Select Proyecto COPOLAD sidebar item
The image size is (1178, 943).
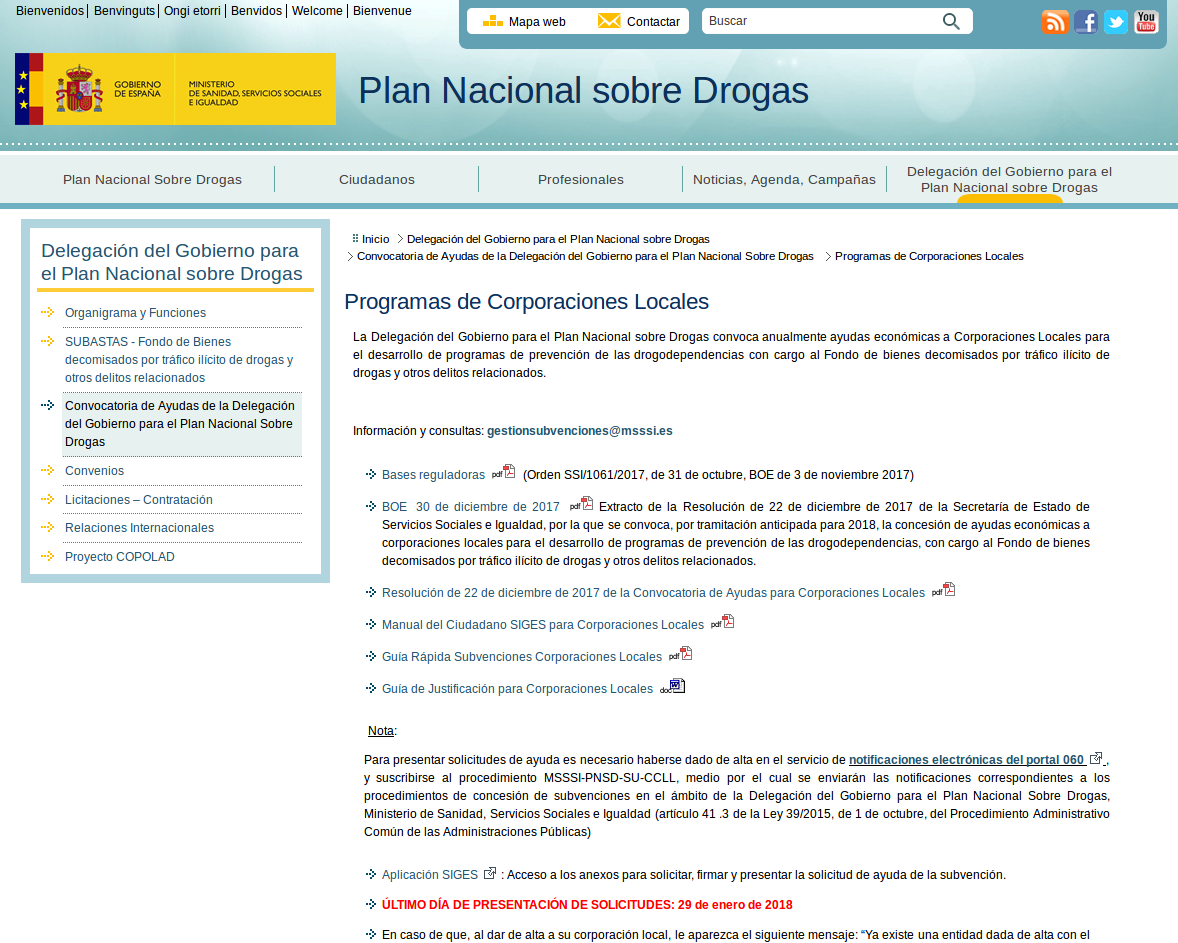click(x=119, y=557)
